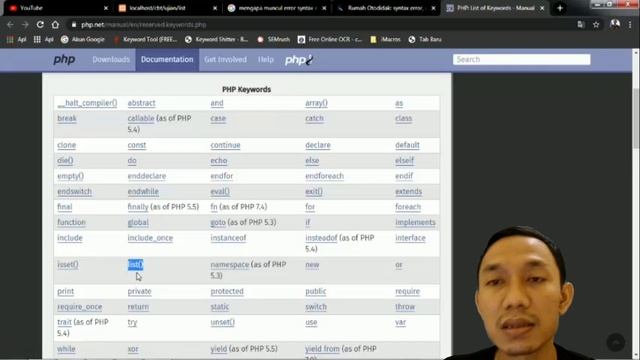Open the foreach keyword link
640x360 pixels.
(408, 207)
